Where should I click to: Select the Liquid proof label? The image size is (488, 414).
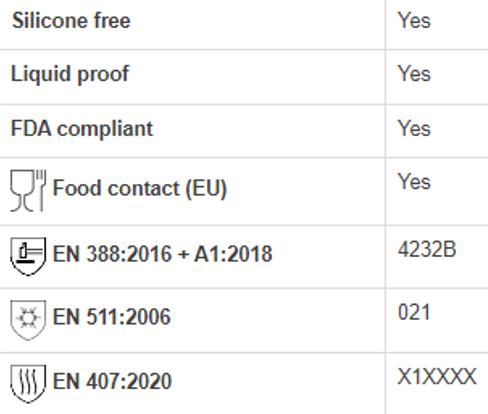point(70,74)
